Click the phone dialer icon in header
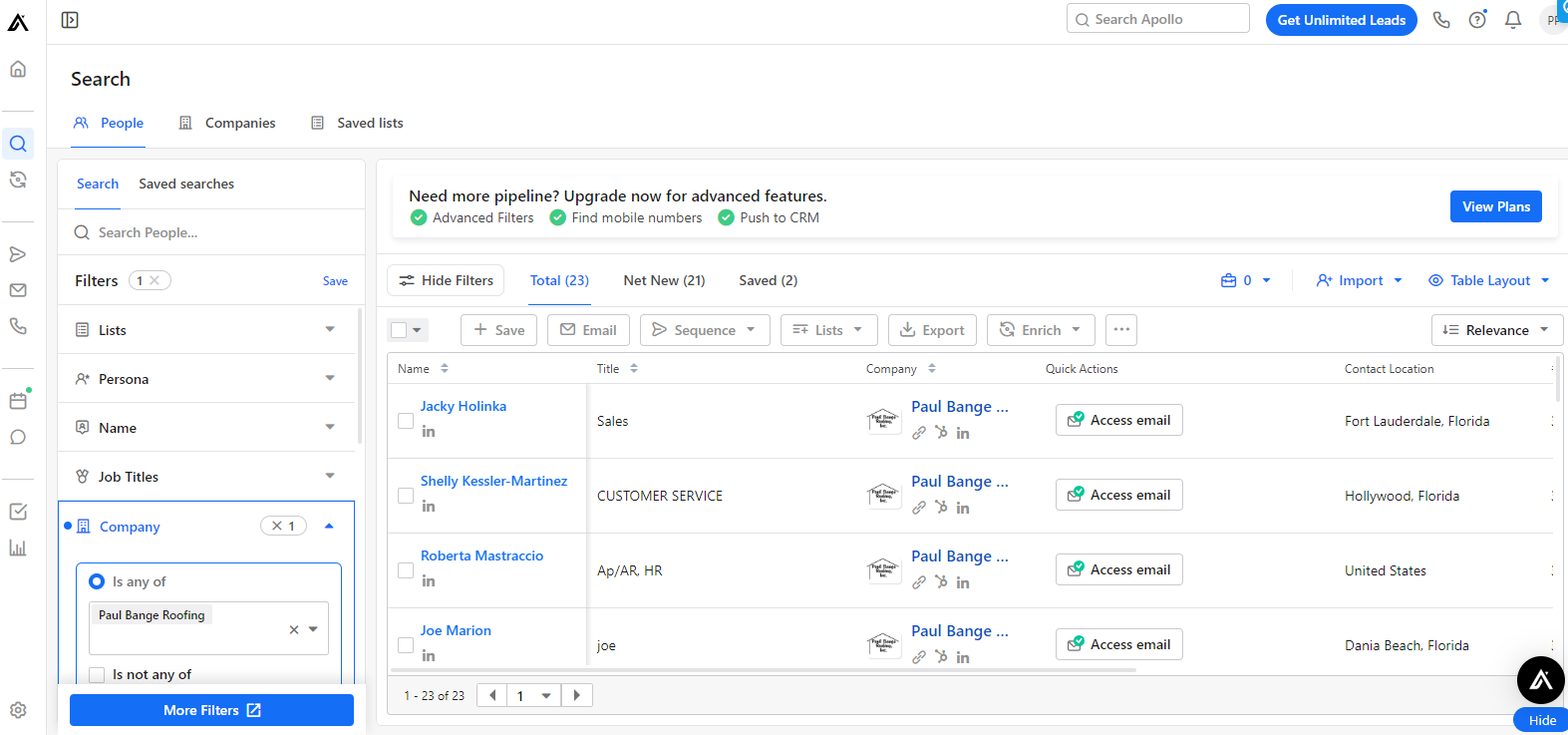Image resolution: width=1568 pixels, height=735 pixels. (x=1441, y=20)
